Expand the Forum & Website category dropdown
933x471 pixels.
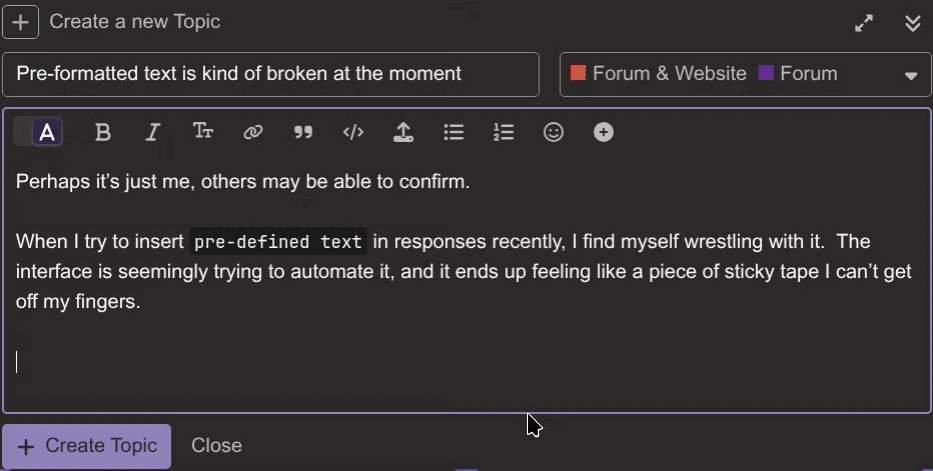click(x=745, y=74)
